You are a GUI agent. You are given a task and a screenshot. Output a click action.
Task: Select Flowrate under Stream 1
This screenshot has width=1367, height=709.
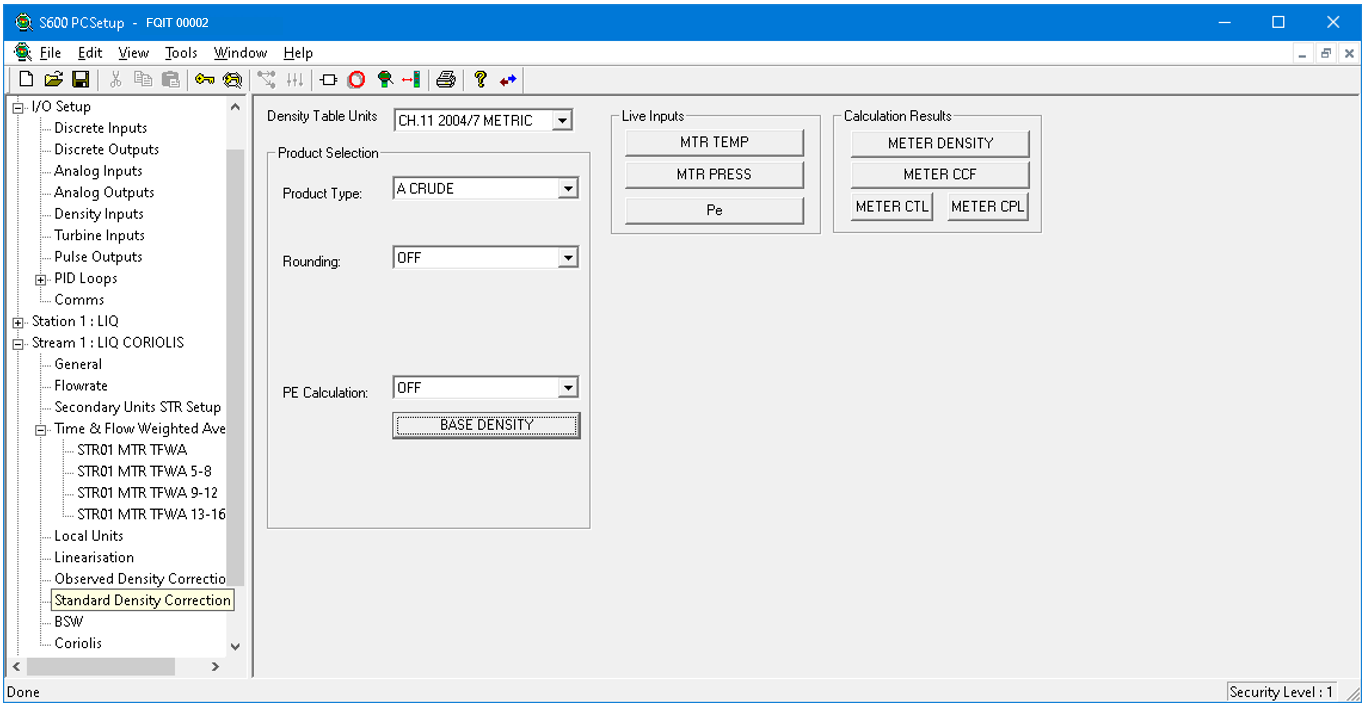click(81, 386)
